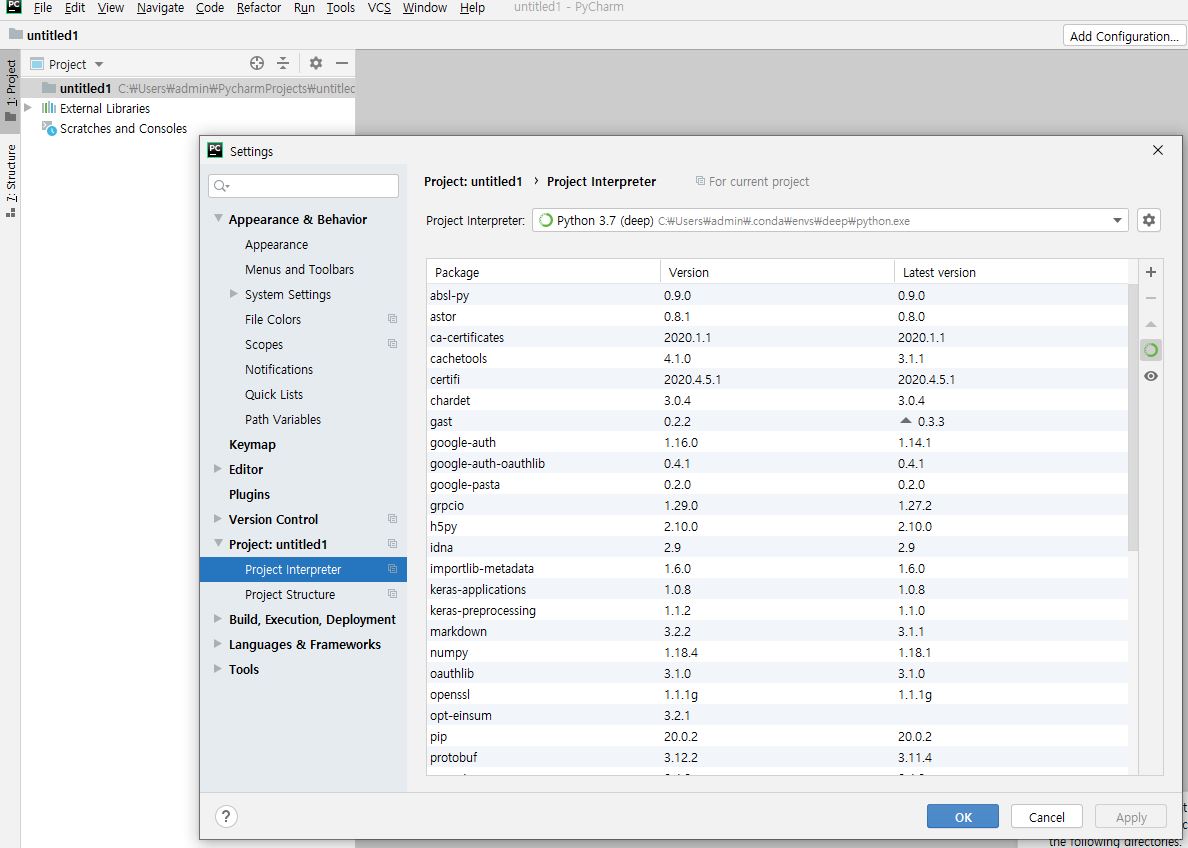Viewport: 1188px width, 848px height.
Task: Open Project panel gear options
Action: [x=316, y=64]
